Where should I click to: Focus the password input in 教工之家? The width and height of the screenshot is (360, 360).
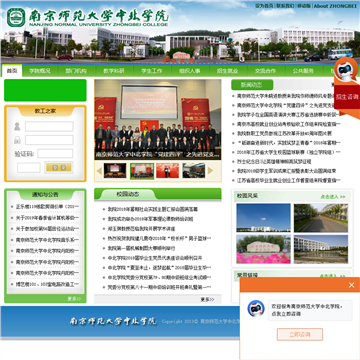pyautogui.click(x=49, y=140)
